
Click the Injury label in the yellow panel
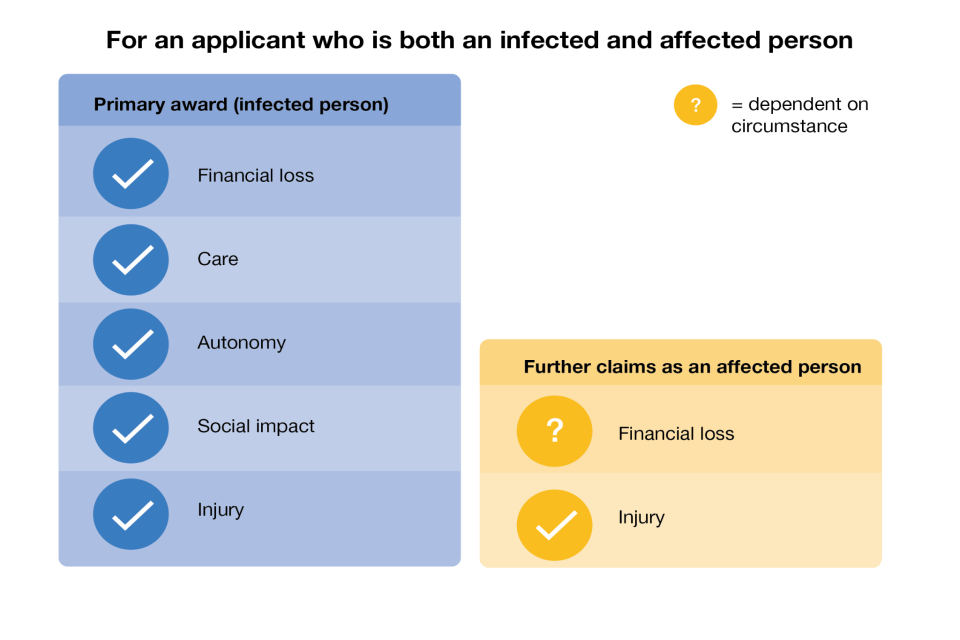(641, 518)
